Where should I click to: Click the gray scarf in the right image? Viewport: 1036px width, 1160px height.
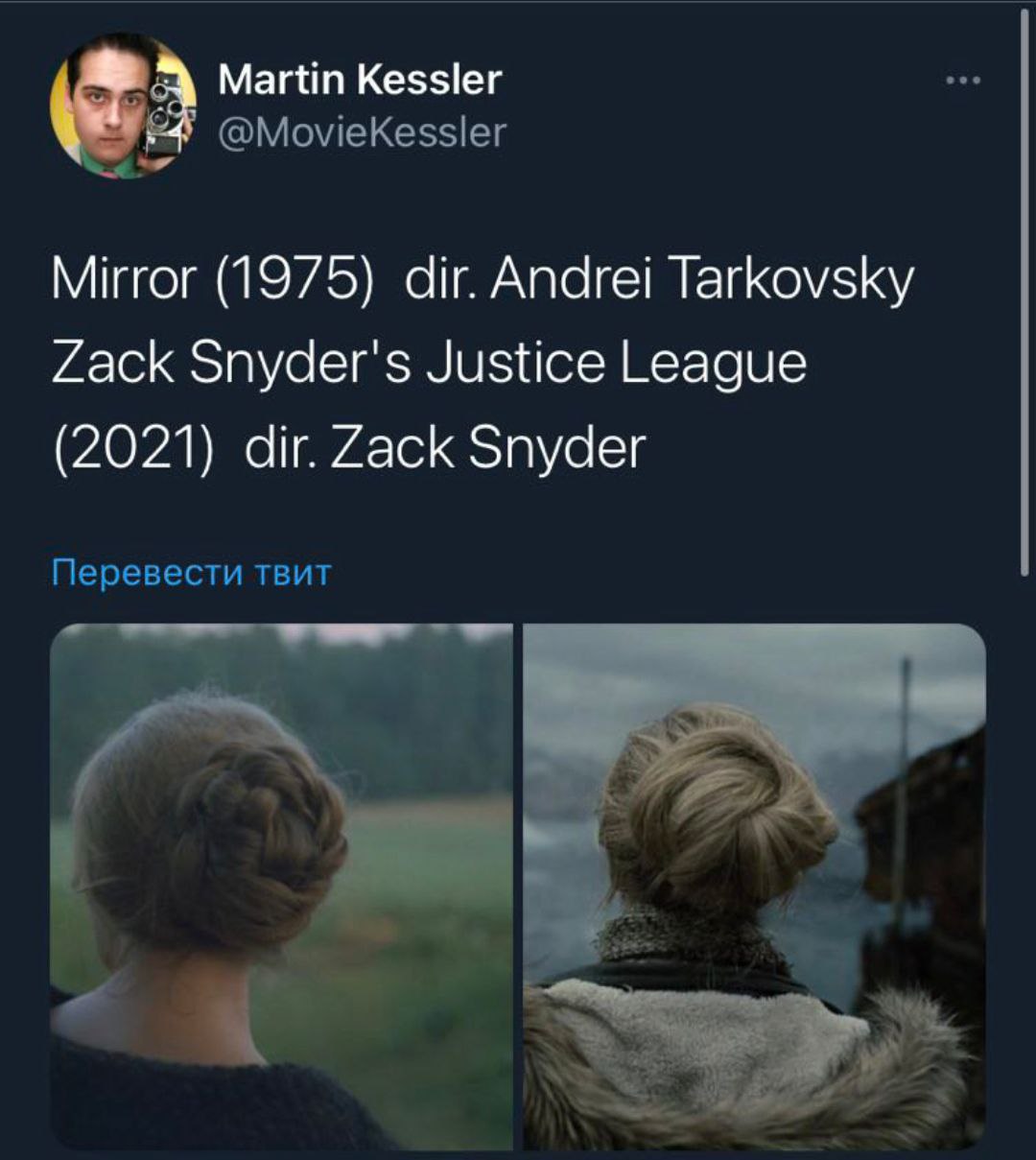pos(693,938)
